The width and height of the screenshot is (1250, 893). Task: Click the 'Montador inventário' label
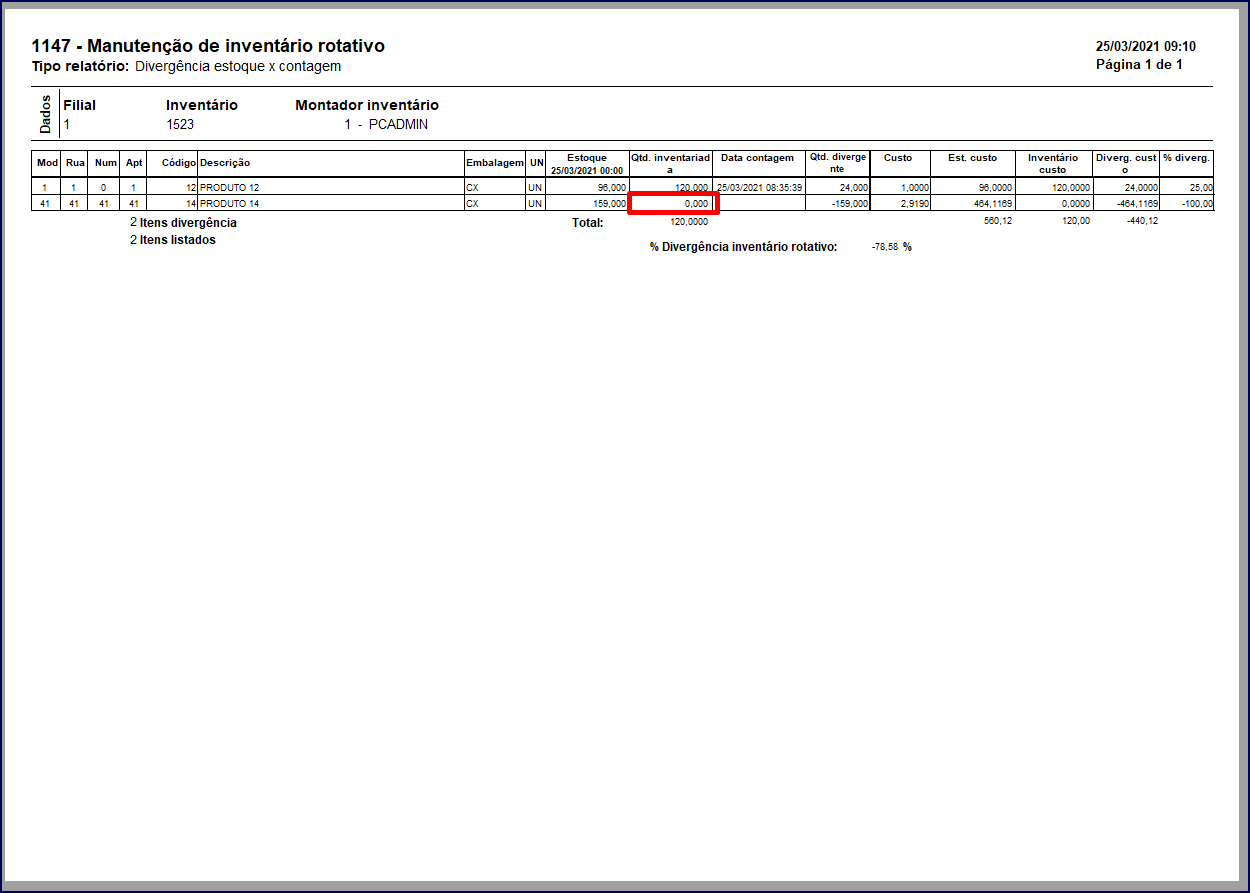click(x=367, y=105)
